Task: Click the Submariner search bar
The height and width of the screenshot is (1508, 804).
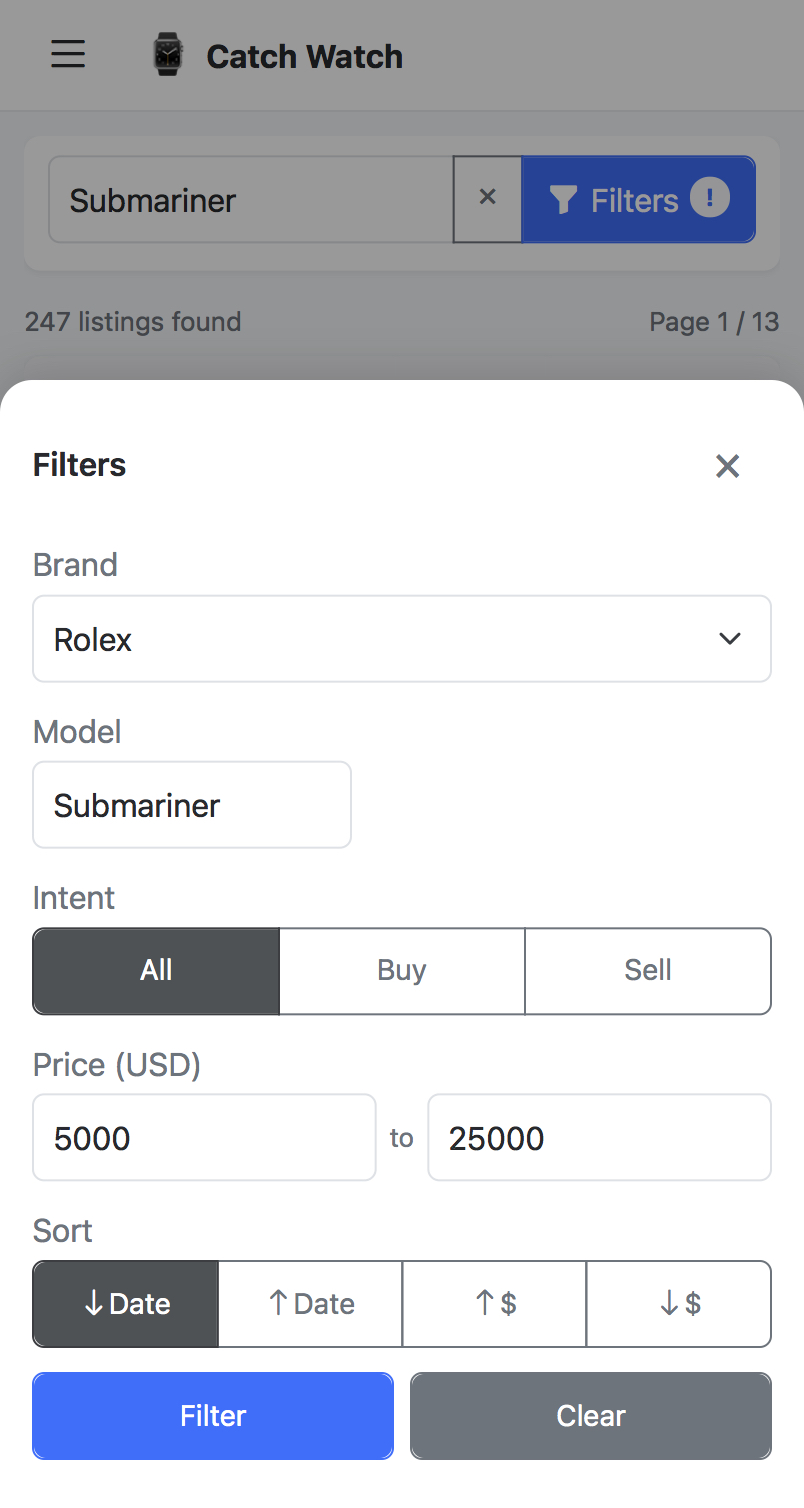Action: tap(250, 199)
